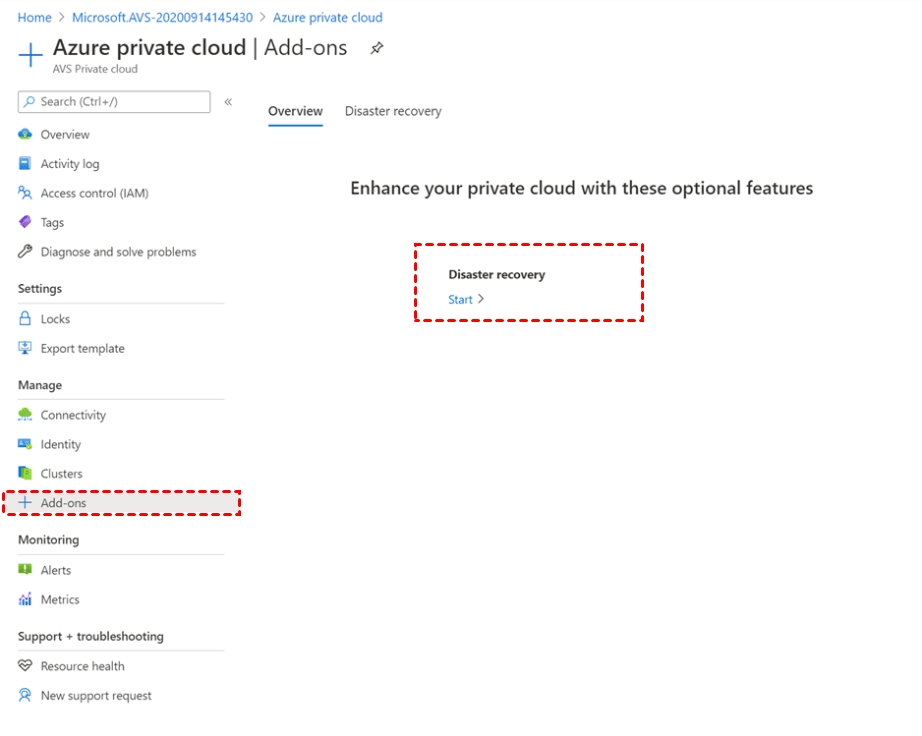Collapse the sidebar with double chevron
The height and width of the screenshot is (736, 922).
[228, 102]
